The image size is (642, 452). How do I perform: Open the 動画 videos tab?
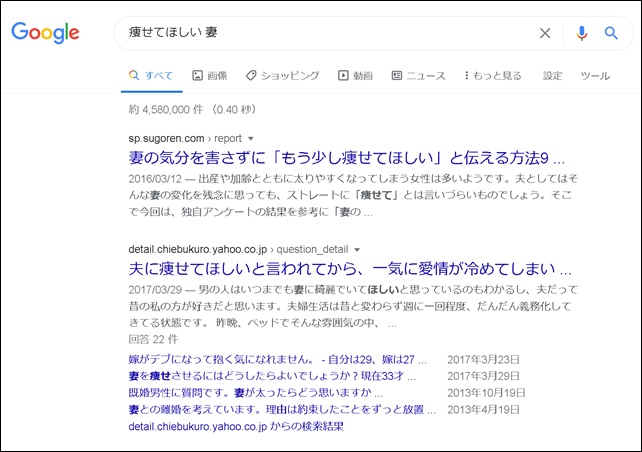click(355, 75)
